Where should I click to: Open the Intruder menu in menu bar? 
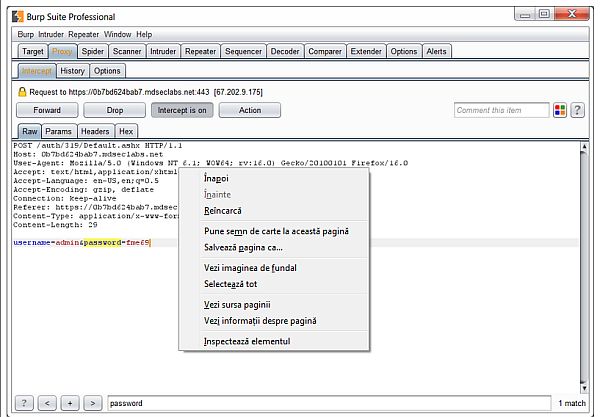(51, 34)
